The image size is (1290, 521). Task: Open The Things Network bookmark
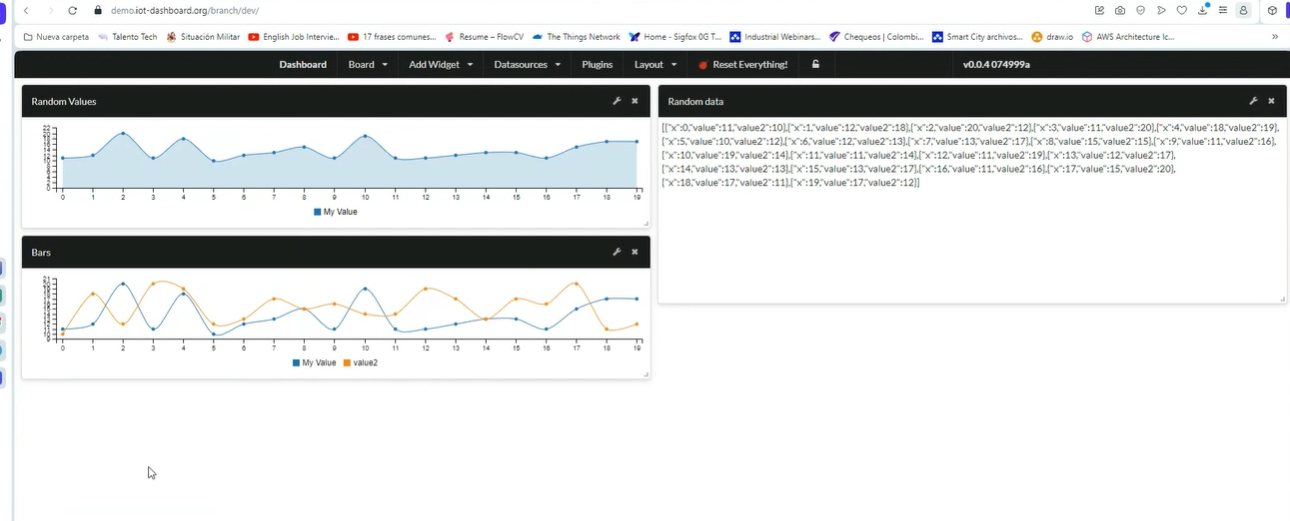point(576,37)
